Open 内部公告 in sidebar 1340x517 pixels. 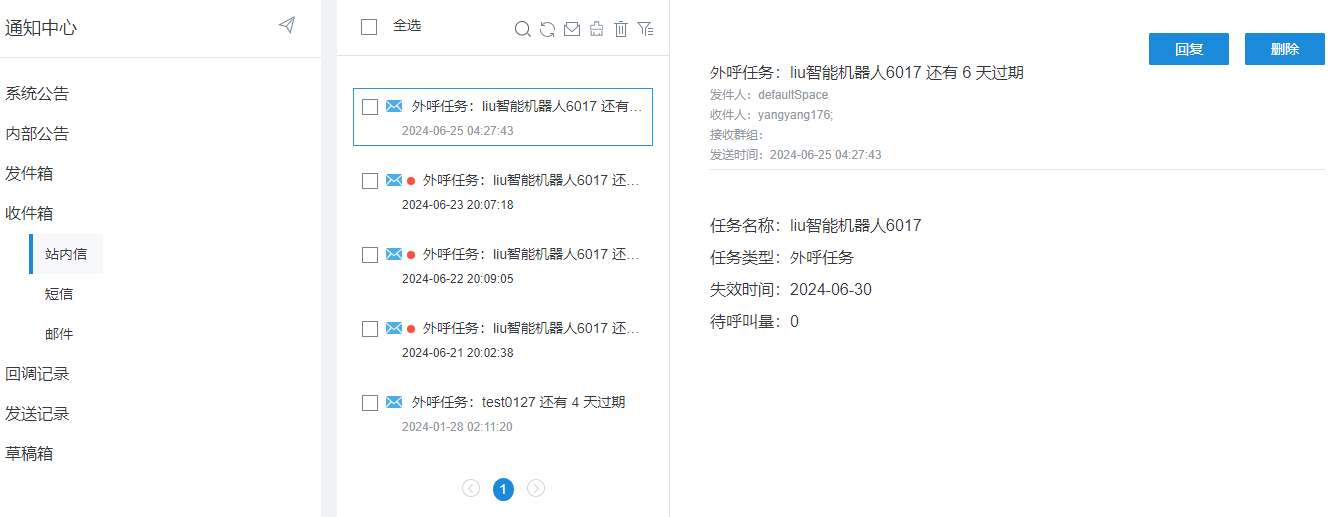(x=37, y=134)
